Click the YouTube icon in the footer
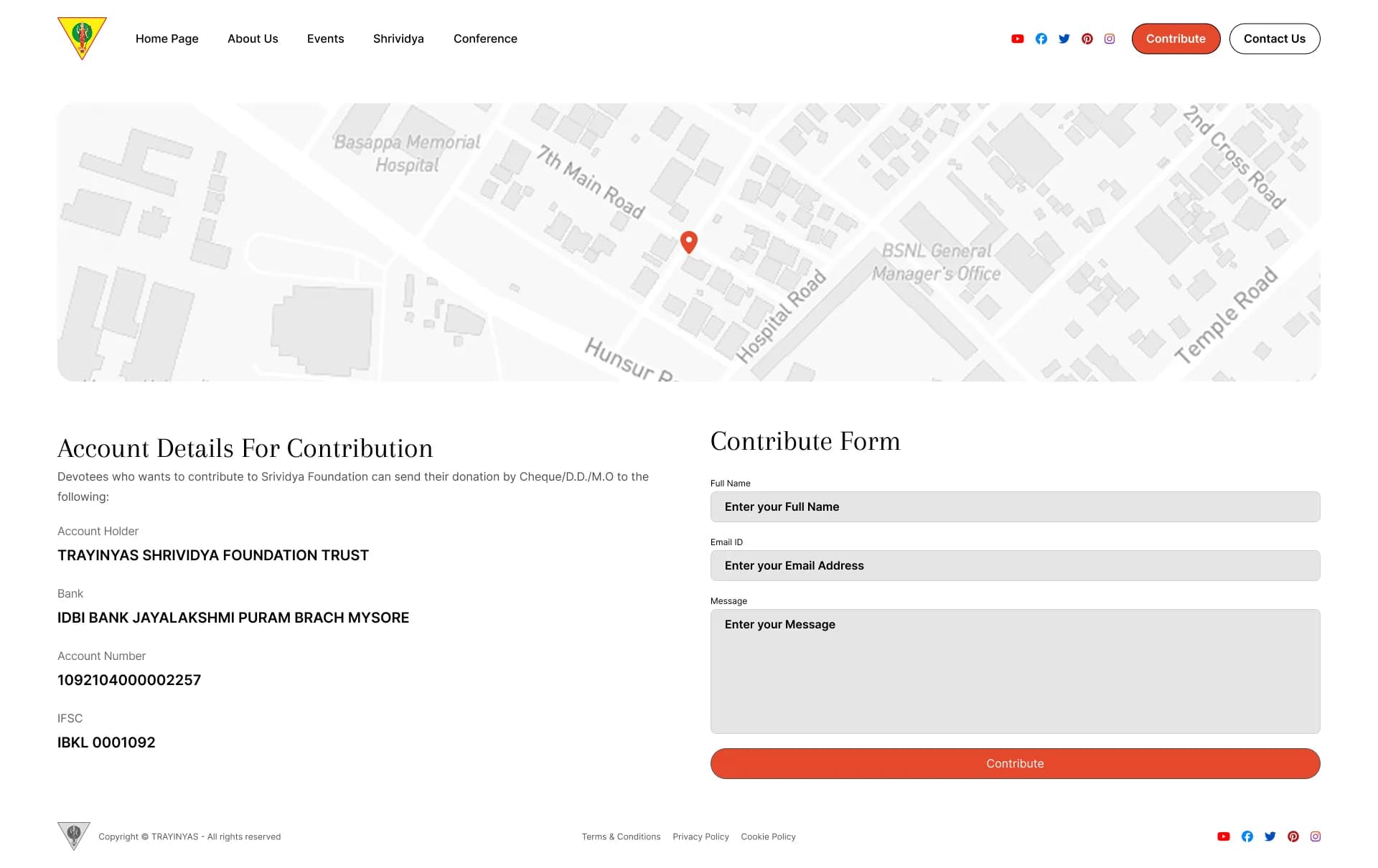This screenshot has width=1378, height=868. click(1224, 836)
